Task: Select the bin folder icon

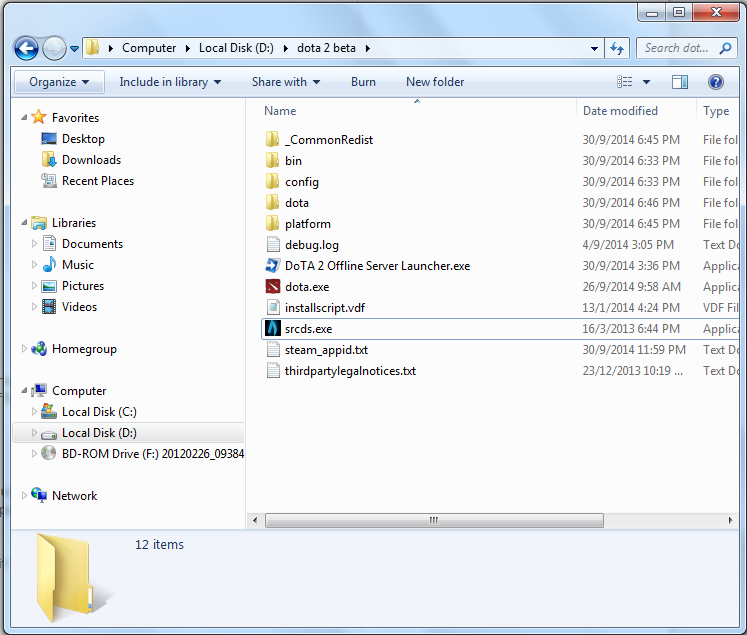Action: tap(273, 161)
